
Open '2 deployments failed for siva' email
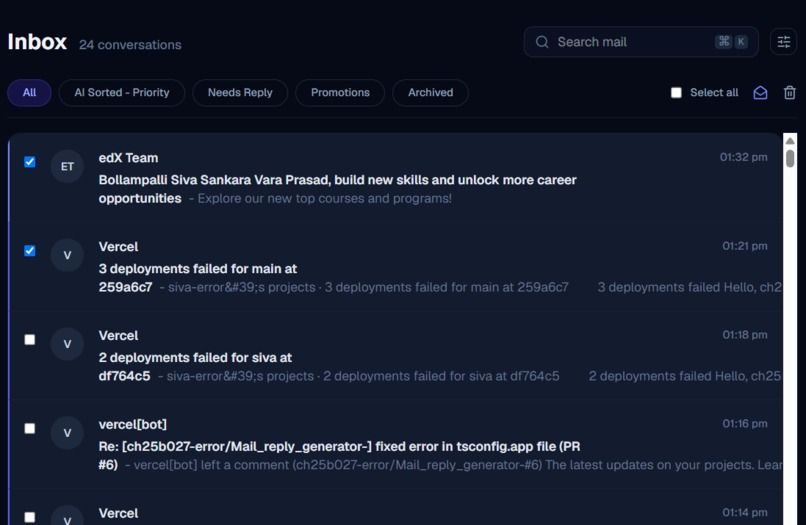(x=396, y=356)
